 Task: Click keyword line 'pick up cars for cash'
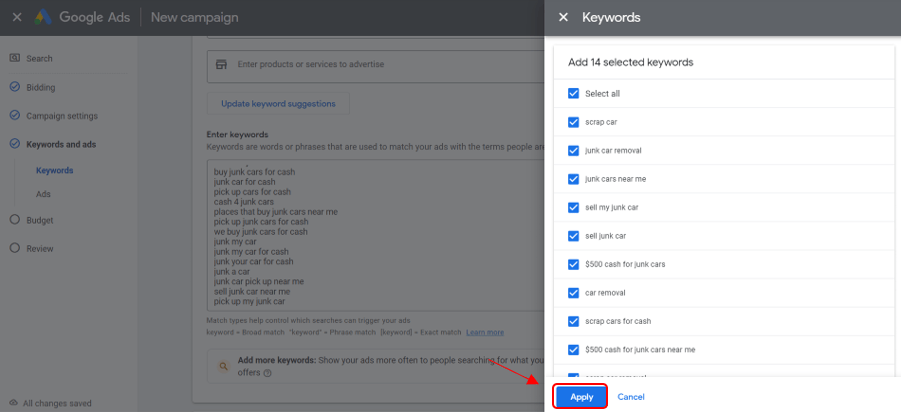point(252,191)
